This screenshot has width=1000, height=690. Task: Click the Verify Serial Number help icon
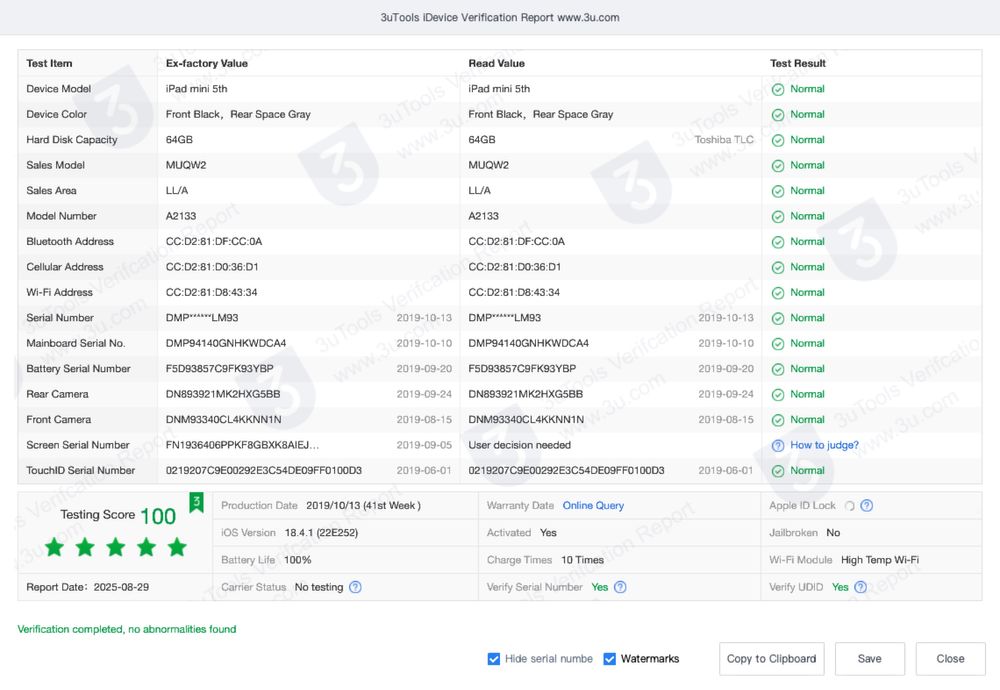click(x=620, y=587)
